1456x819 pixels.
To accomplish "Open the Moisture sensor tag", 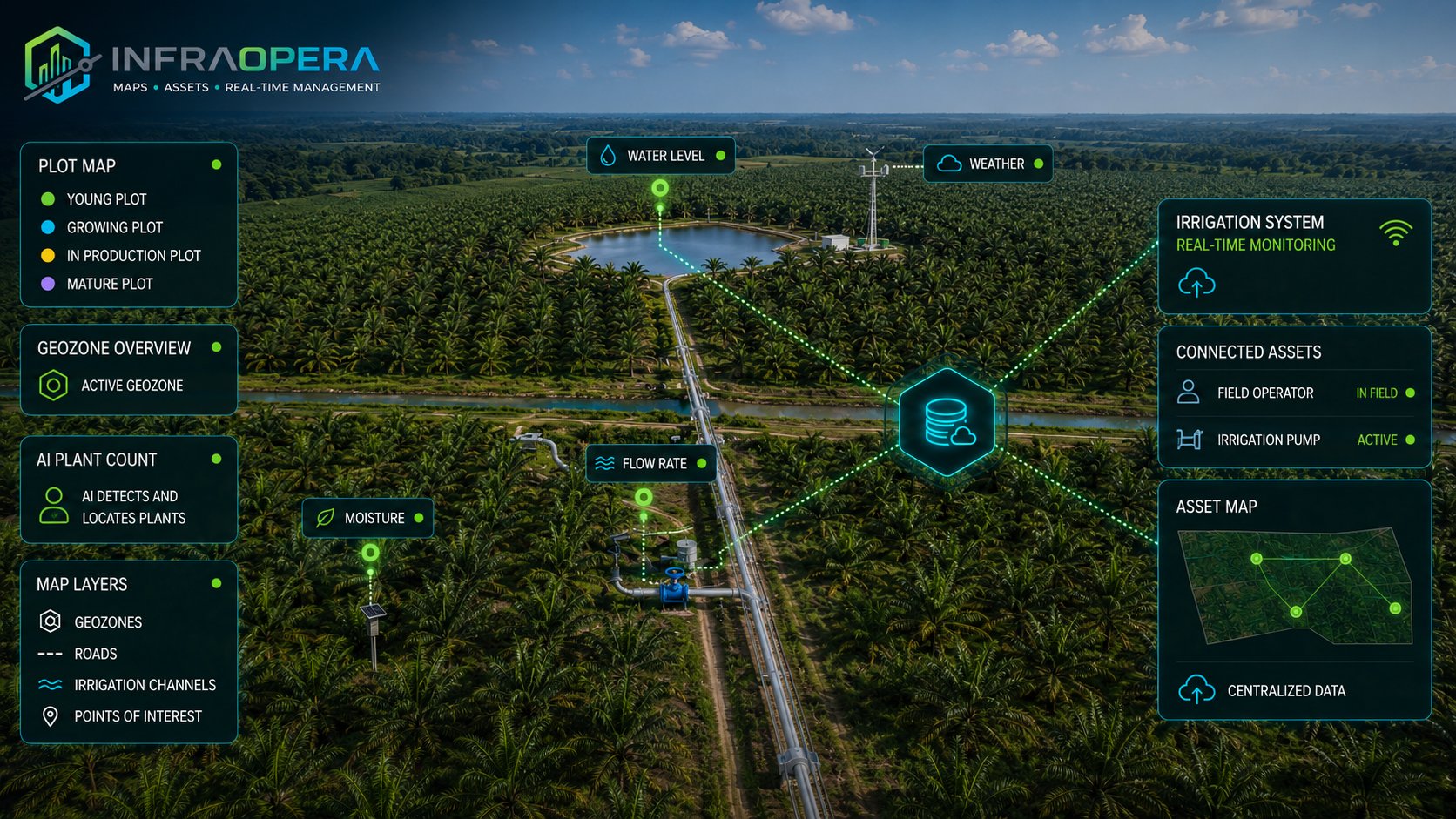I will point(368,518).
